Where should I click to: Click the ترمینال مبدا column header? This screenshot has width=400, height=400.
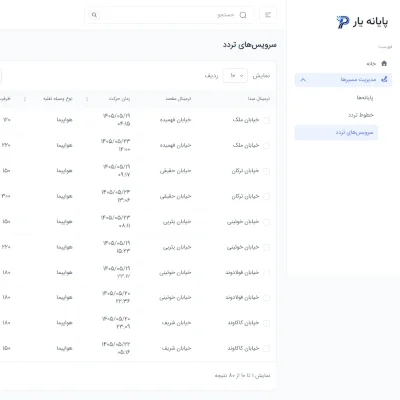(x=259, y=99)
